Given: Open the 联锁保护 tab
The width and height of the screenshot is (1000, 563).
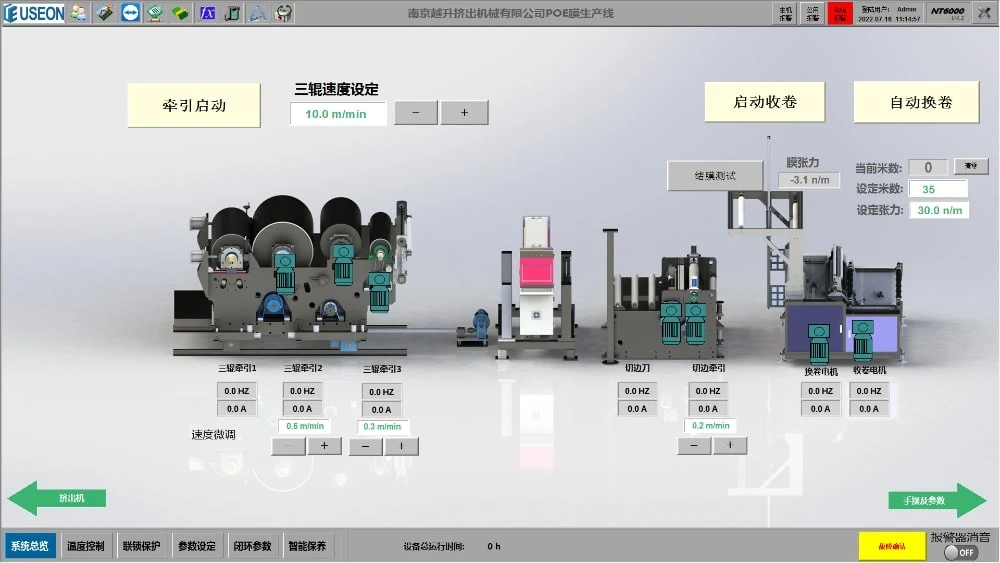Looking at the screenshot, I should [141, 546].
